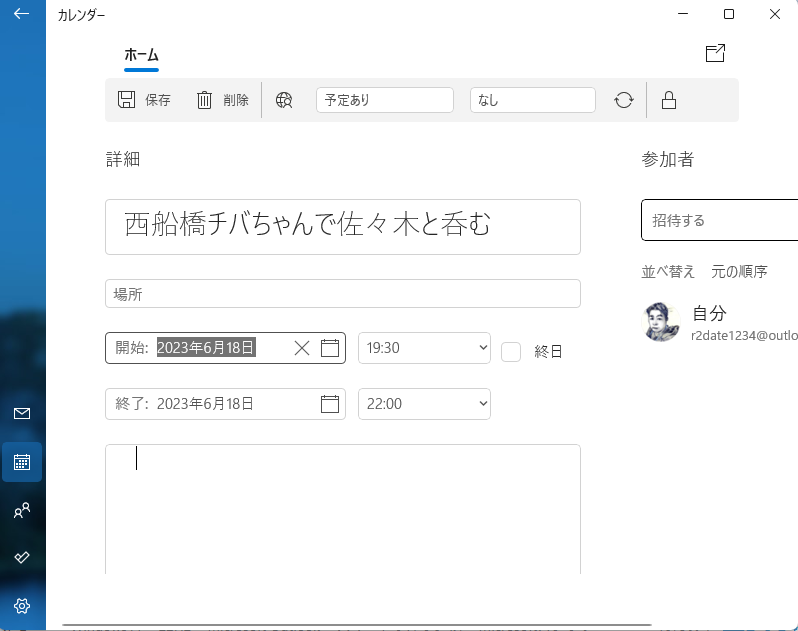Screen dimensions: 798x631
Task: Open To Do checkmark in the sidebar
Action: click(x=22, y=557)
